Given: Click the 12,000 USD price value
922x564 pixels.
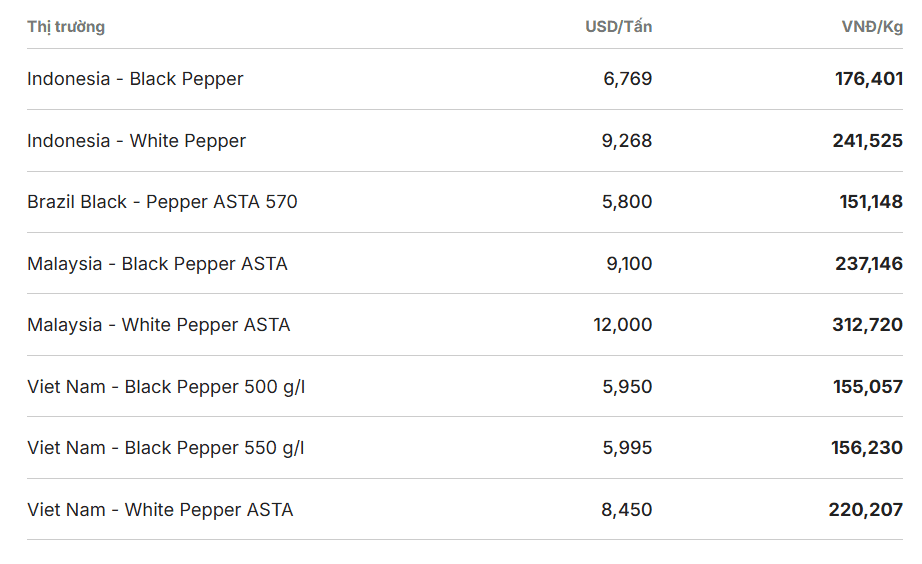Looking at the screenshot, I should click(623, 325).
